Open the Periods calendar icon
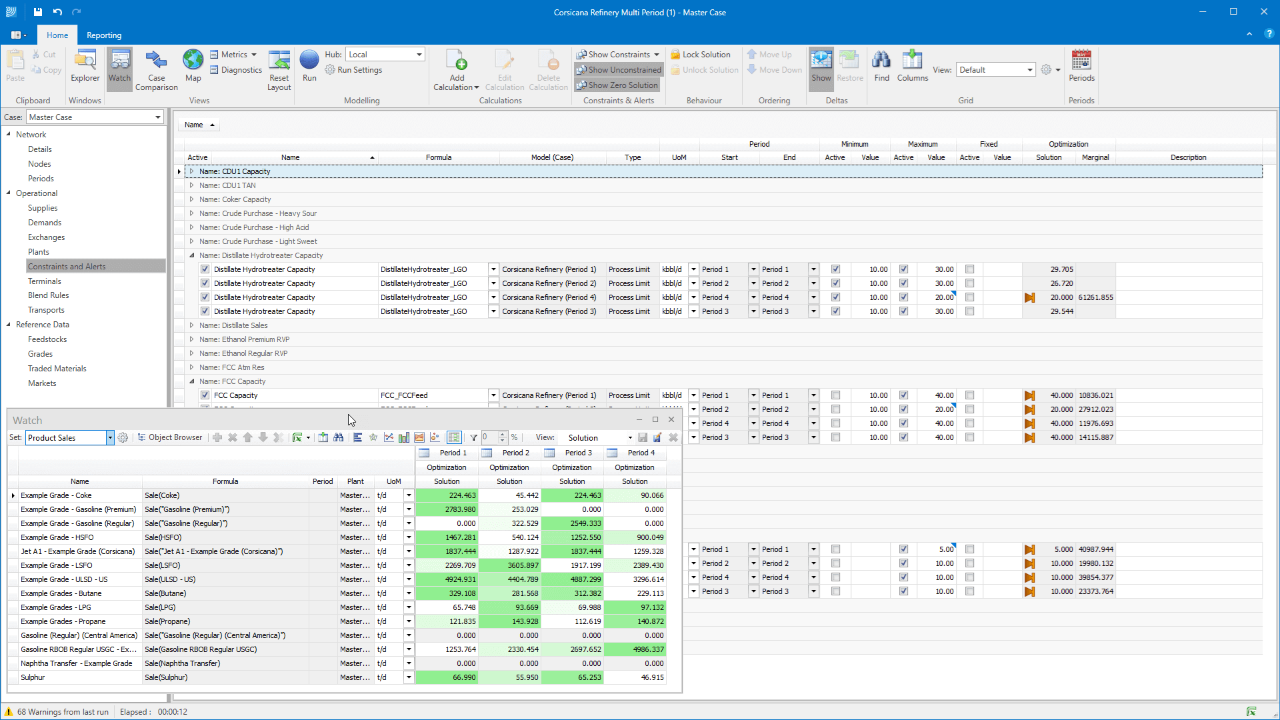1280x720 pixels. (1081, 63)
